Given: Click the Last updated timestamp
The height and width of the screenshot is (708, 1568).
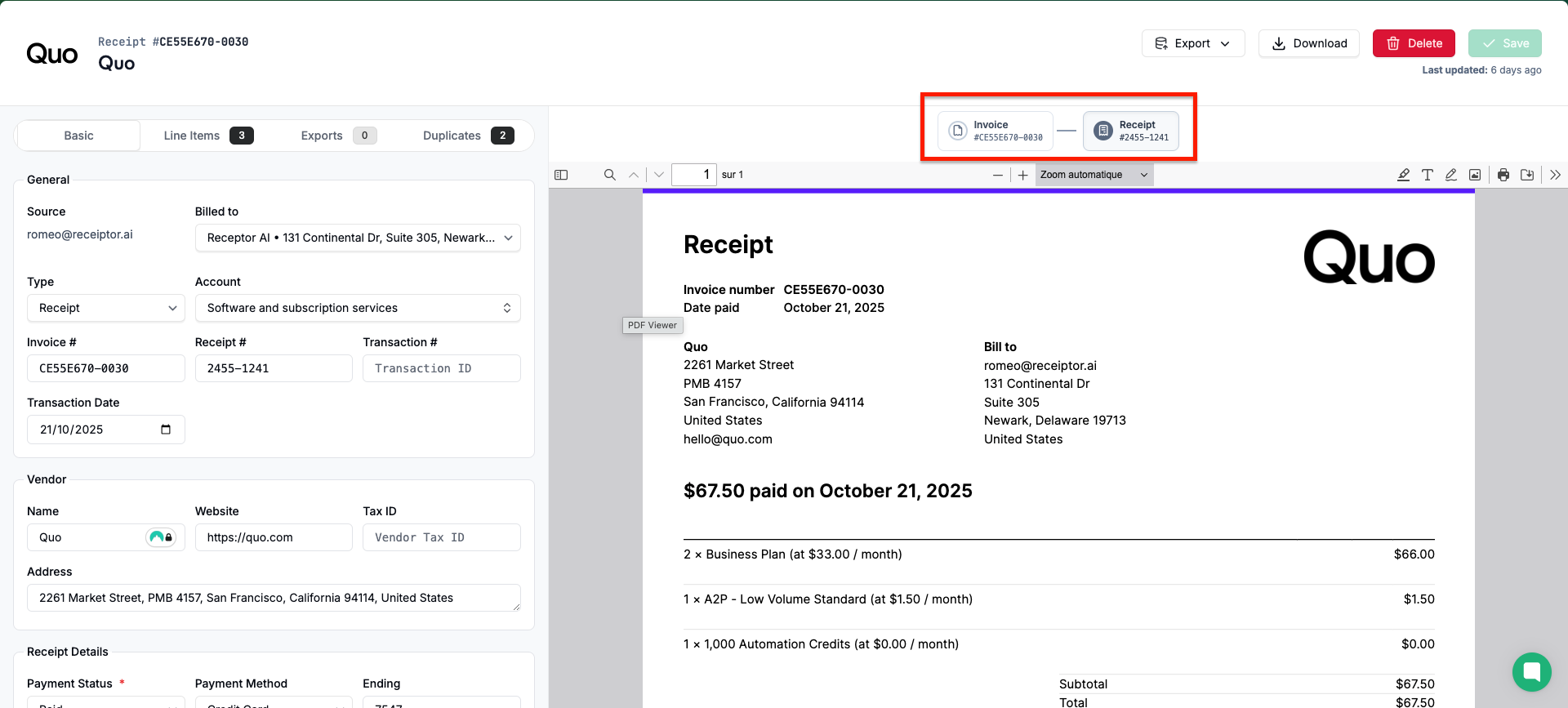Looking at the screenshot, I should (x=1482, y=70).
